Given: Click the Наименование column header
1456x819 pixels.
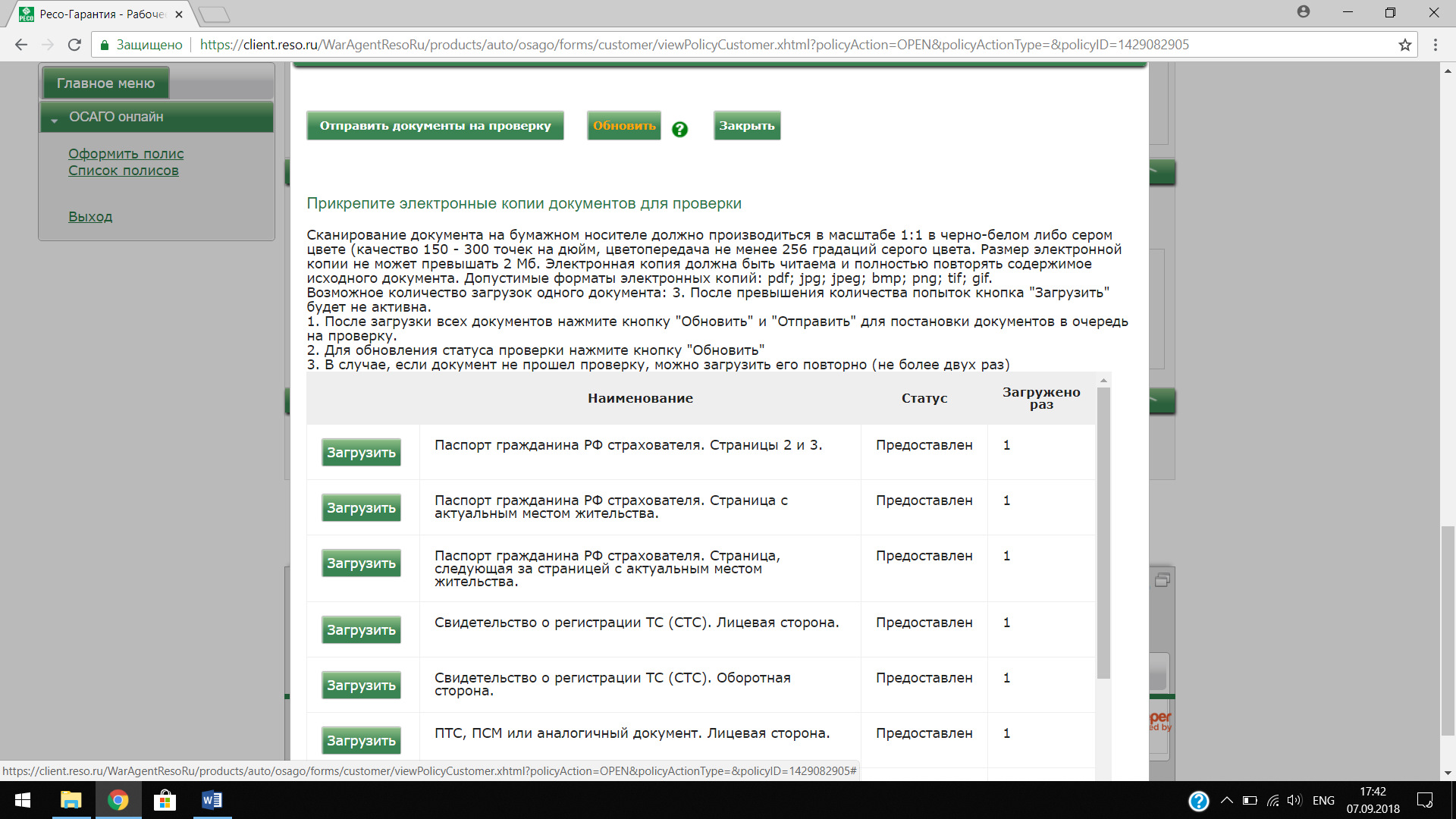Looking at the screenshot, I should (640, 398).
